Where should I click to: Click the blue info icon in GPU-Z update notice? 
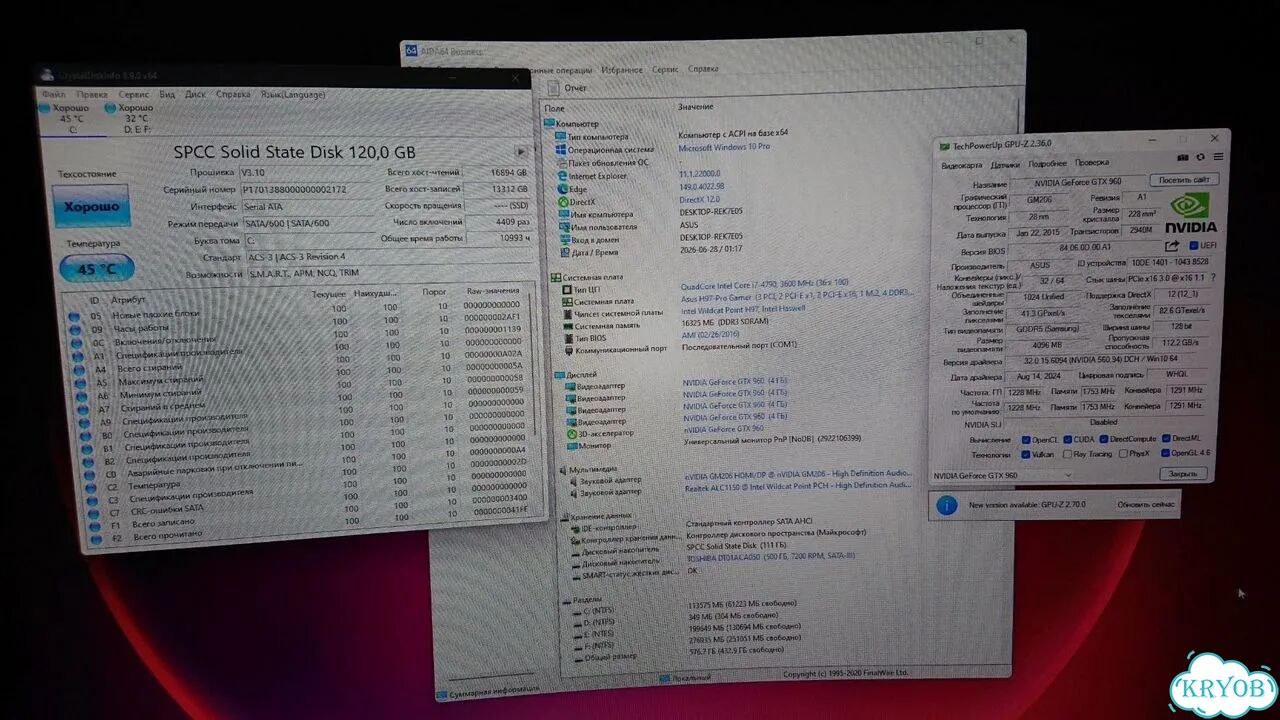tap(946, 505)
